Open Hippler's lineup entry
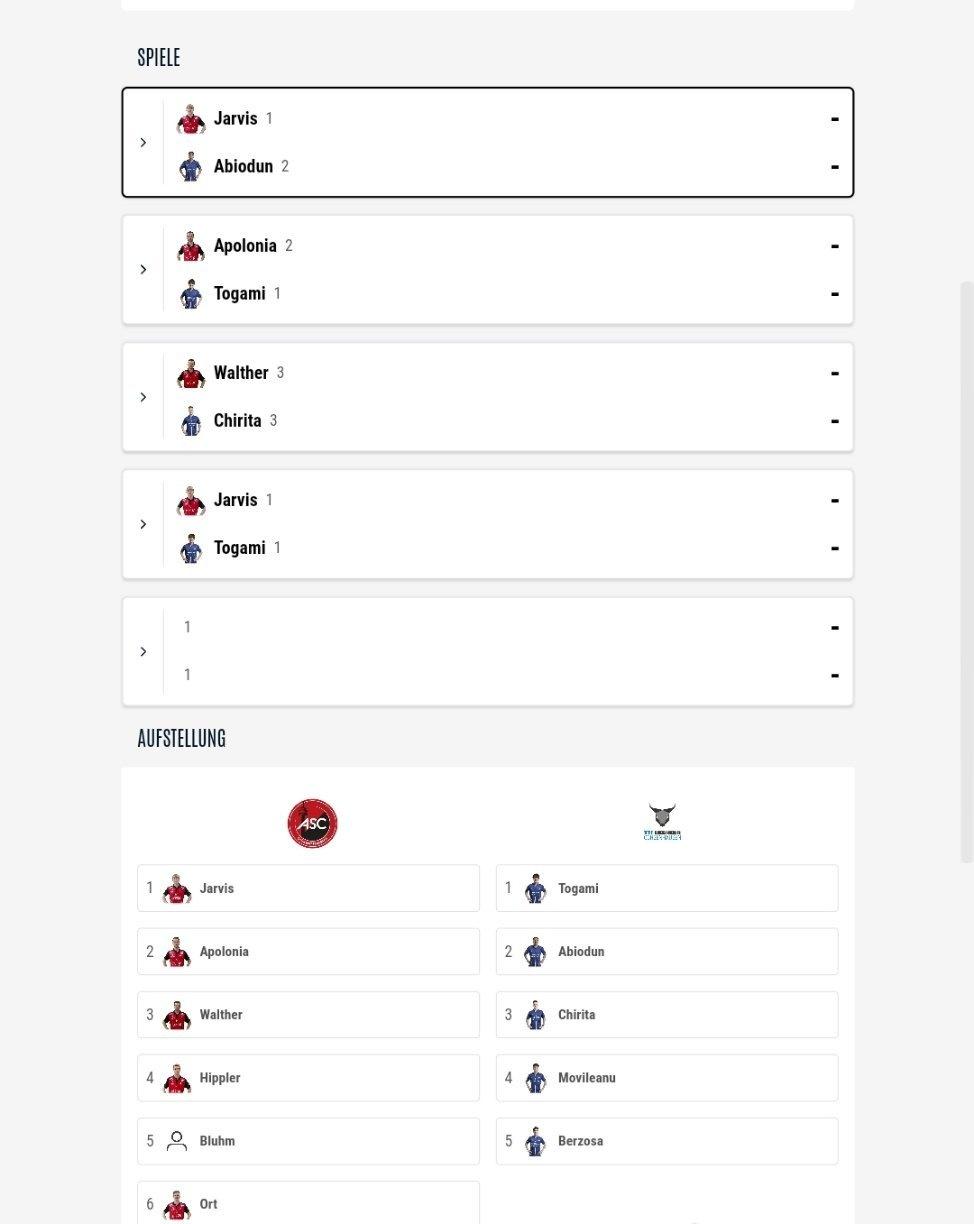 click(308, 1078)
